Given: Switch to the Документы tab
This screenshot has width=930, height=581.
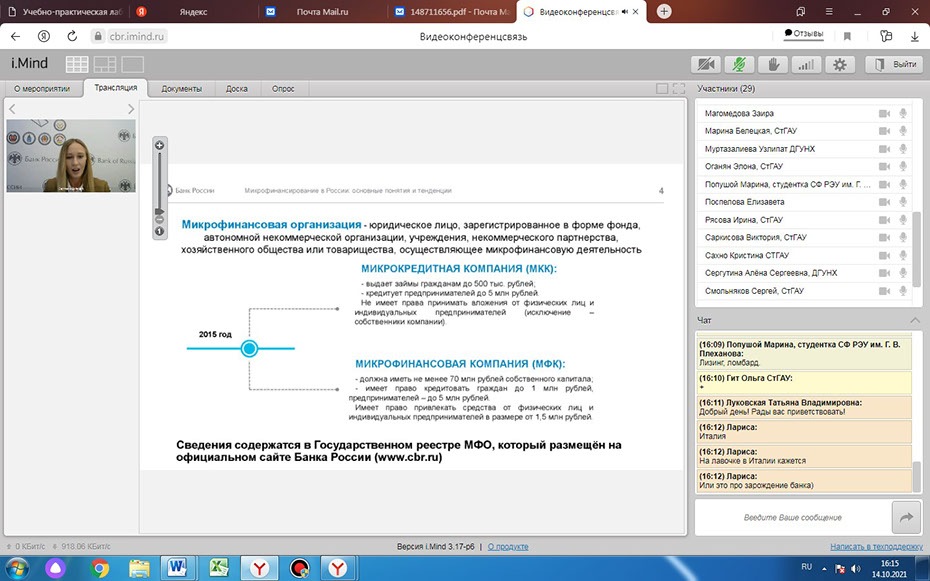Looking at the screenshot, I should (181, 88).
